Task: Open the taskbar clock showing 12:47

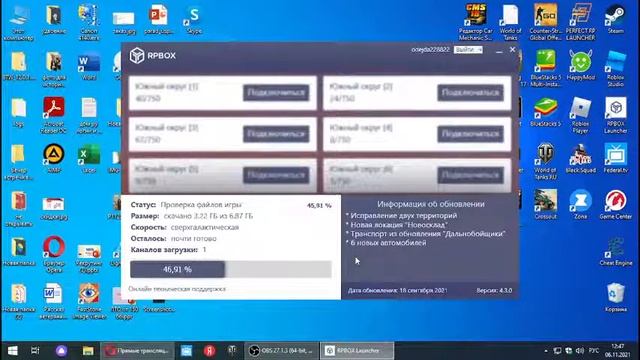Action: (x=618, y=351)
